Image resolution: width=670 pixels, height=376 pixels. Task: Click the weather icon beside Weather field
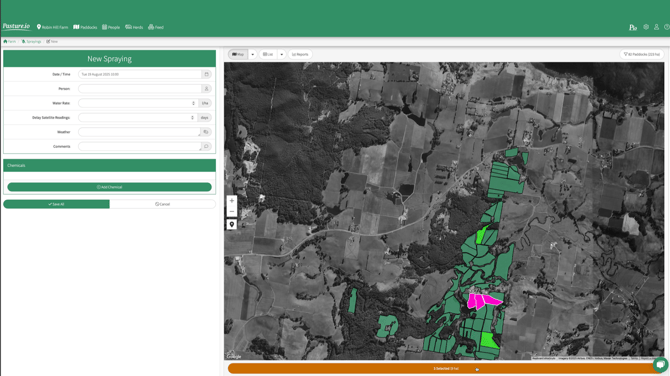(206, 132)
